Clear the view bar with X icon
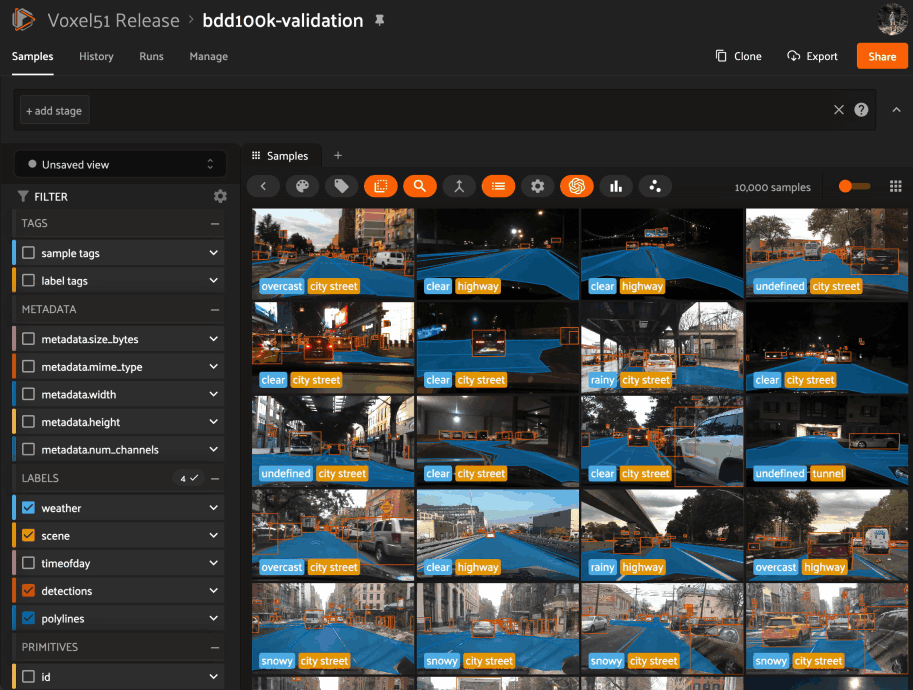This screenshot has width=913, height=690. pos(838,109)
